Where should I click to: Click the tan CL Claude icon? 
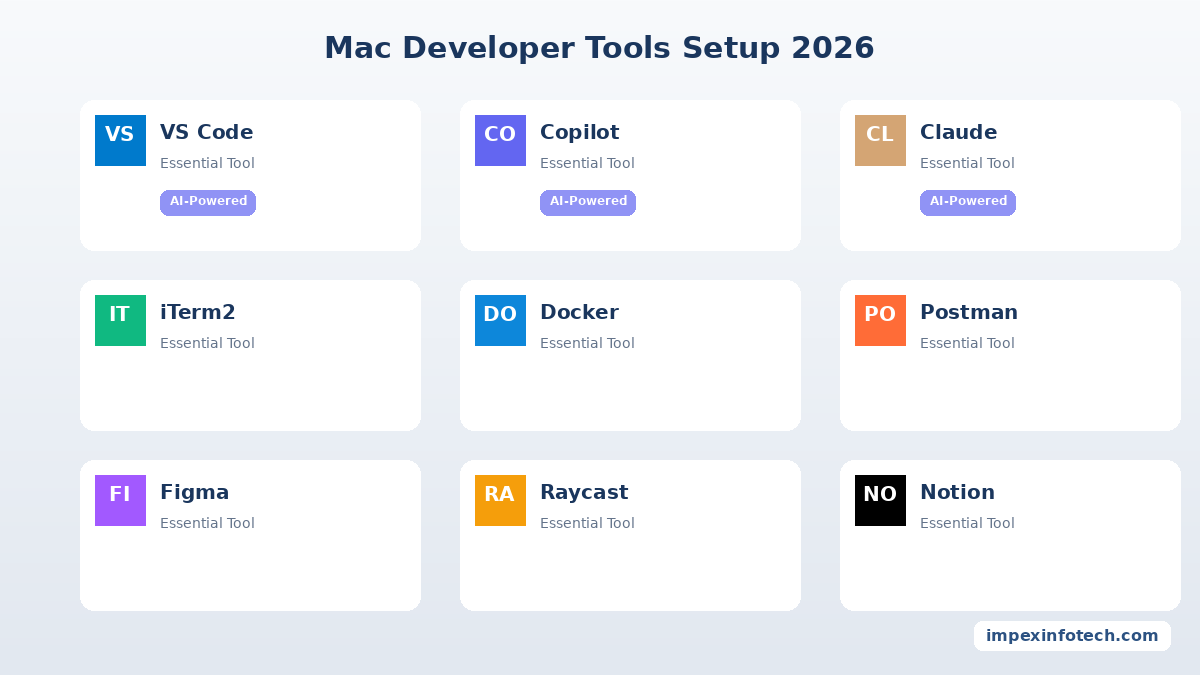tap(880, 140)
